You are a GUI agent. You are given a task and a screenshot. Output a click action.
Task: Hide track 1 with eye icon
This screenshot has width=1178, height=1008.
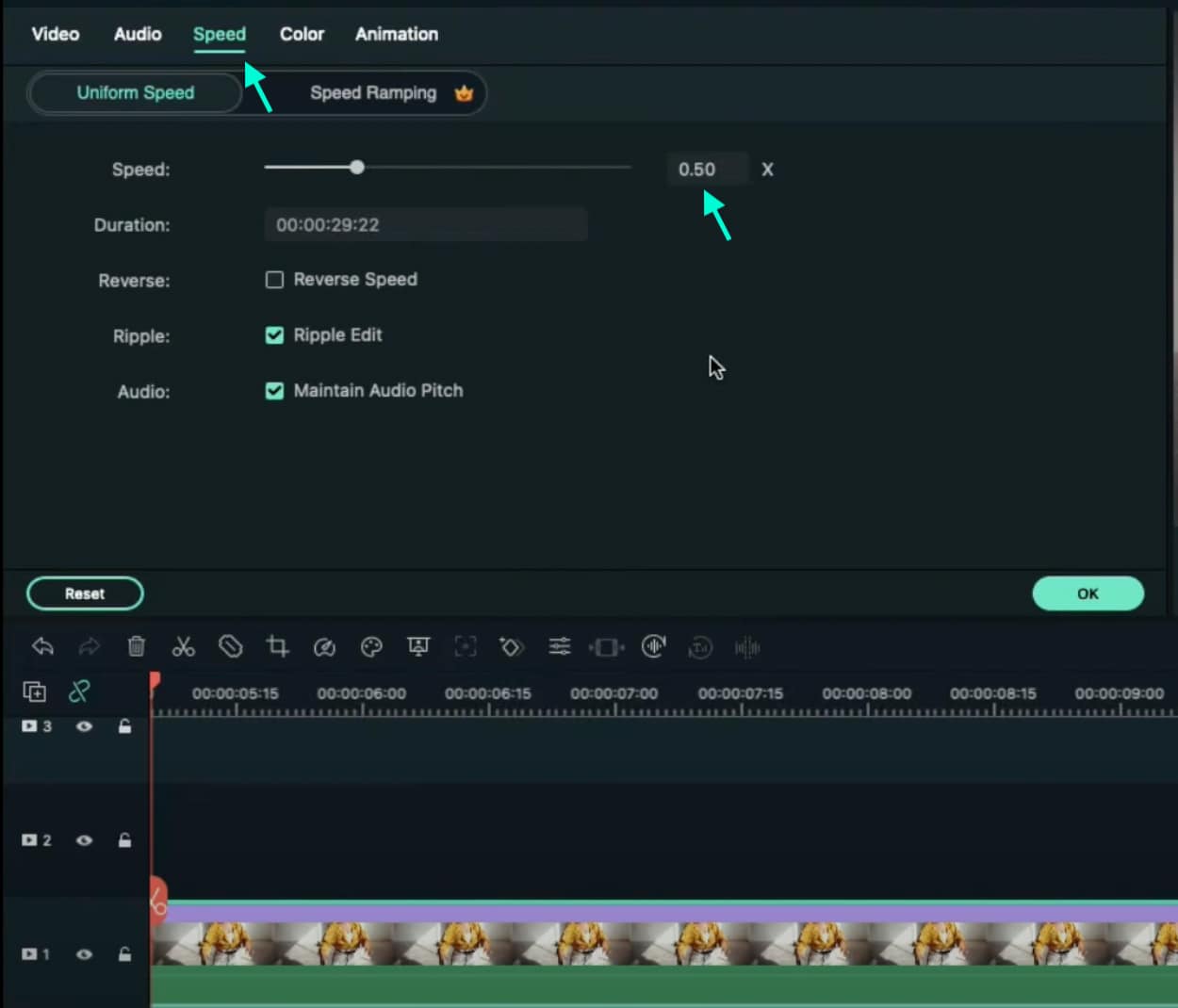84,954
